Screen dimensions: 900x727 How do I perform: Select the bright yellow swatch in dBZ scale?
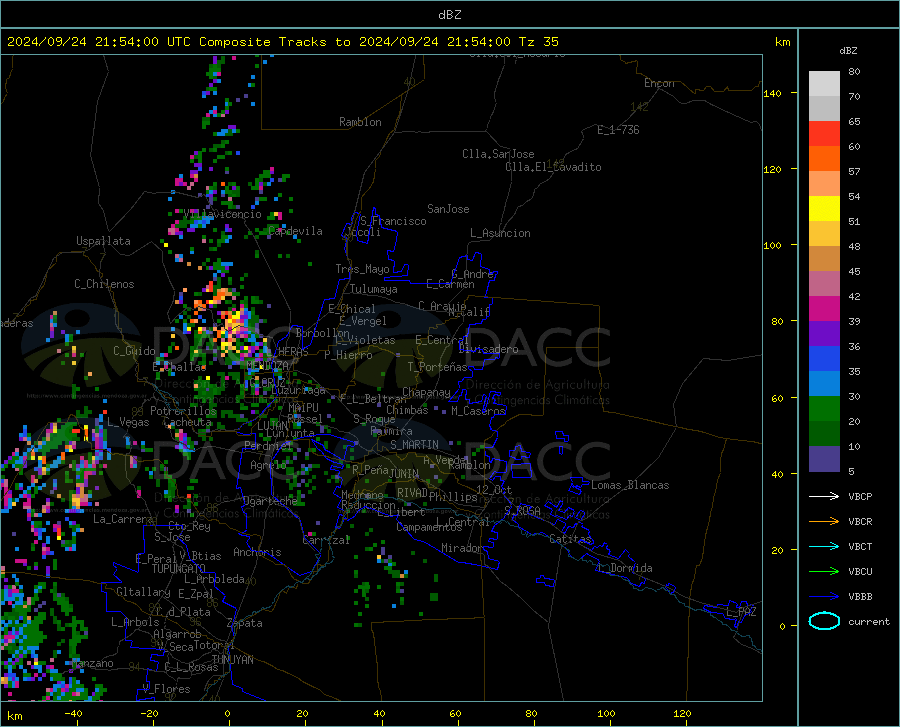(824, 209)
